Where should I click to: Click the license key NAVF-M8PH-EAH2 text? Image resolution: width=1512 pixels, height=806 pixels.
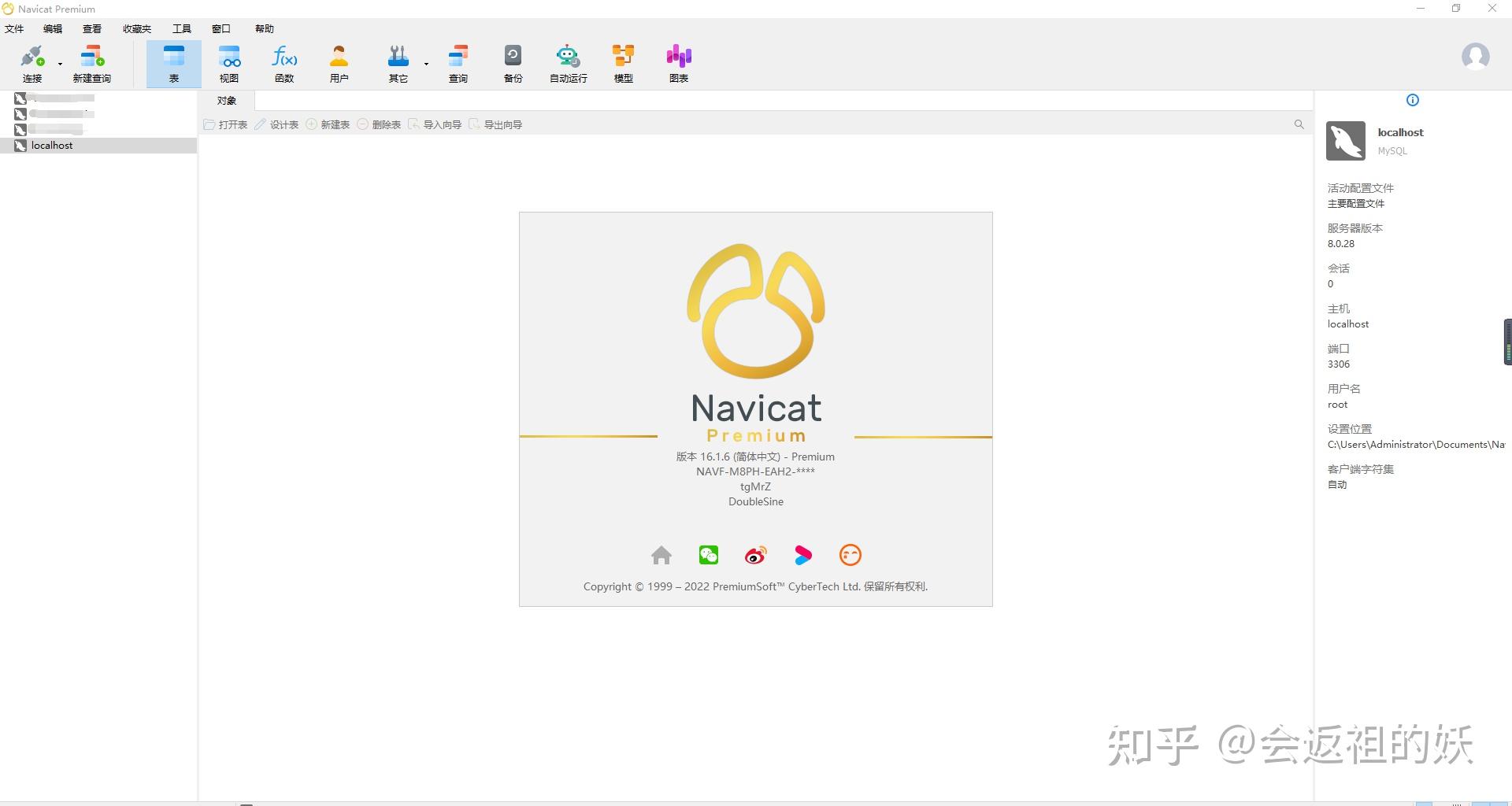pyautogui.click(x=755, y=471)
